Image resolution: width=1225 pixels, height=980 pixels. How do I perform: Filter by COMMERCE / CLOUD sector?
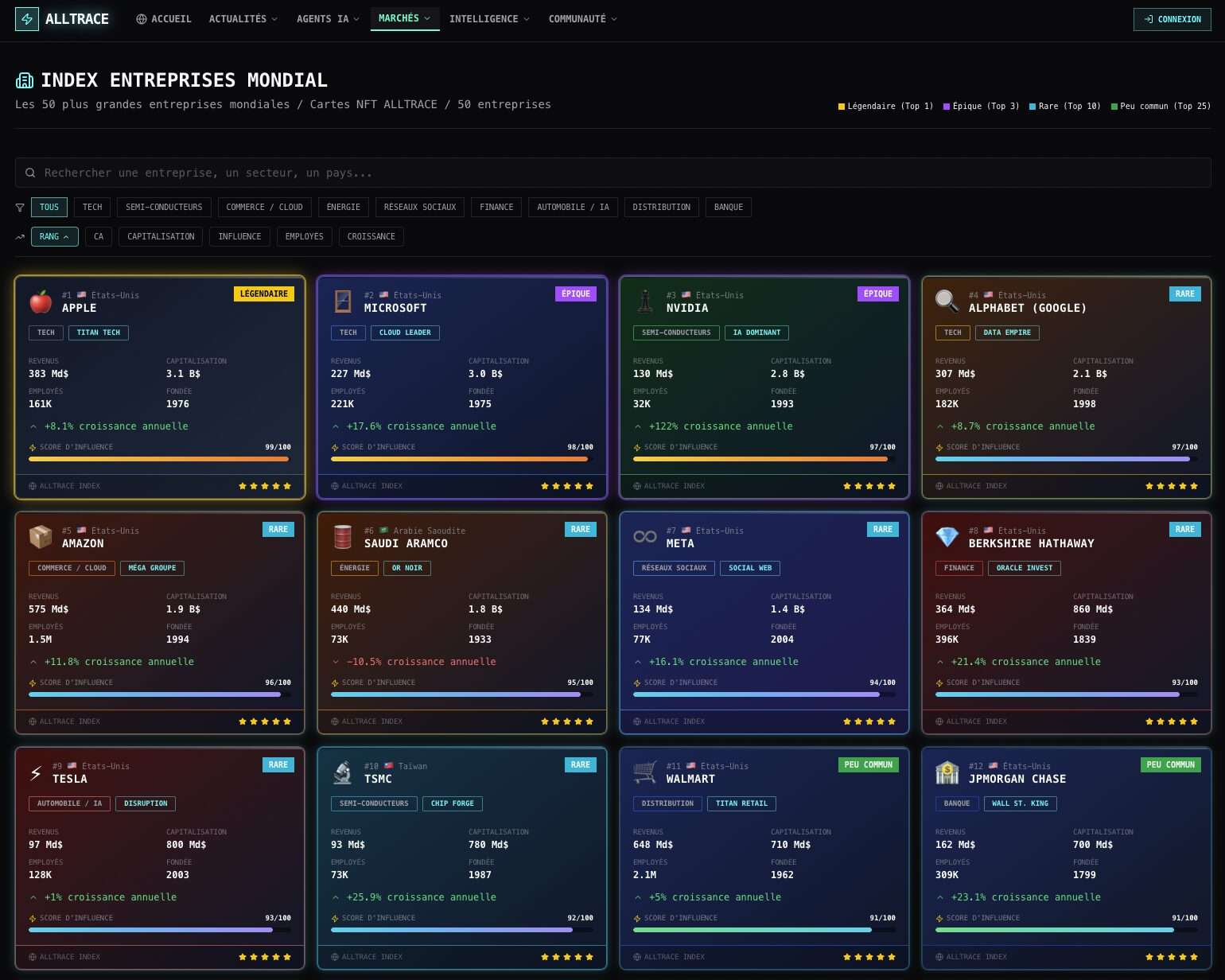[x=264, y=208]
